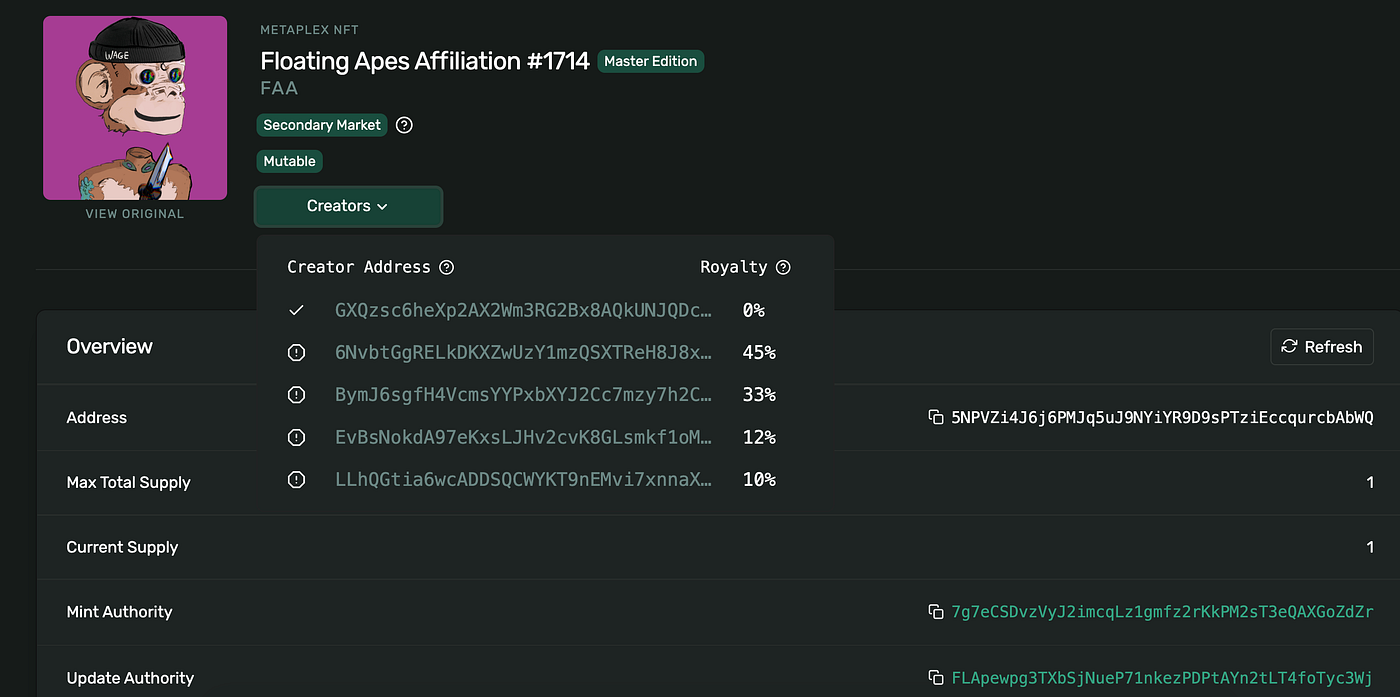Click the 33% royalty value

759,395
